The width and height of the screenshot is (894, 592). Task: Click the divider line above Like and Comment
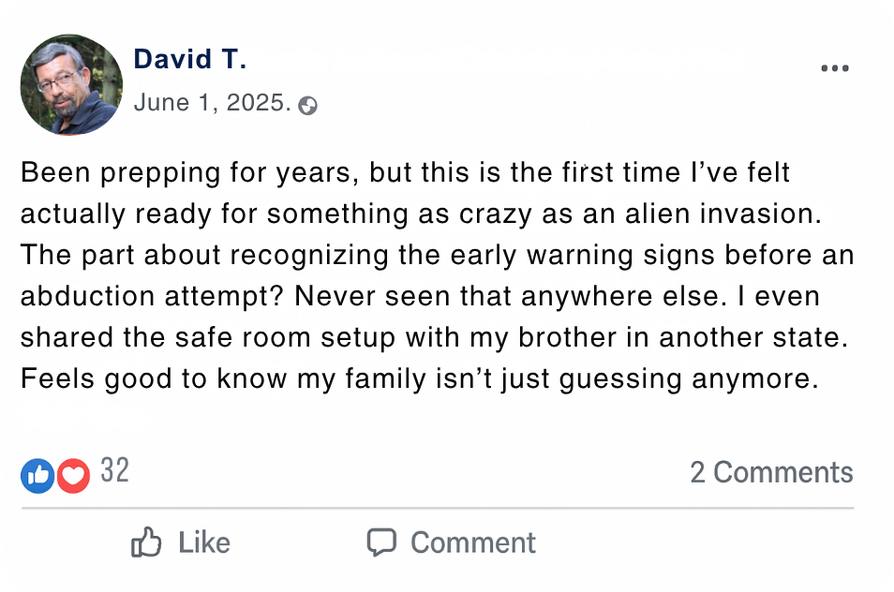pyautogui.click(x=437, y=508)
